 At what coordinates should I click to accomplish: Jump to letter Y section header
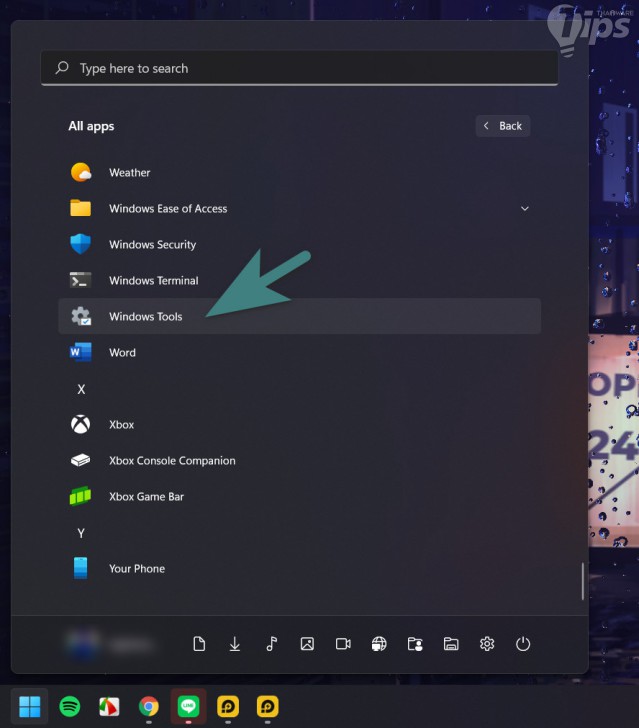tap(81, 533)
